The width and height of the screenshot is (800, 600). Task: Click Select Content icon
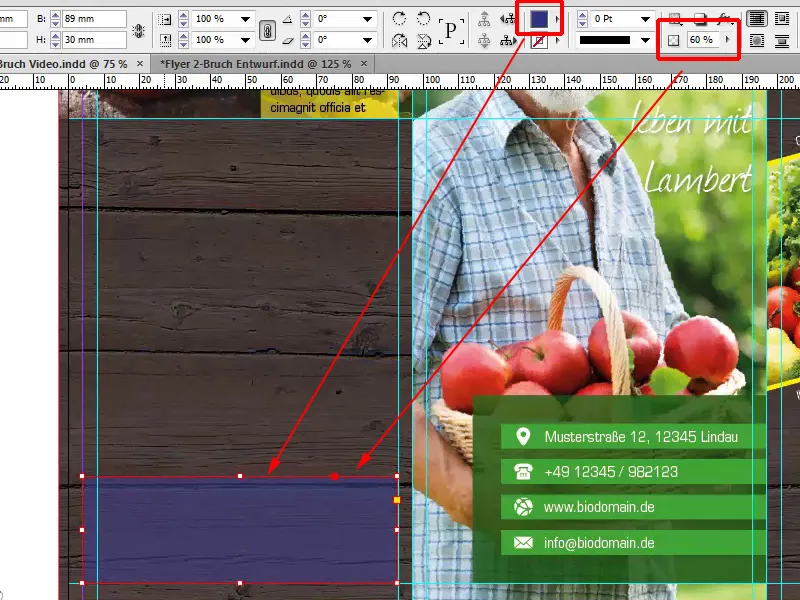(x=484, y=40)
